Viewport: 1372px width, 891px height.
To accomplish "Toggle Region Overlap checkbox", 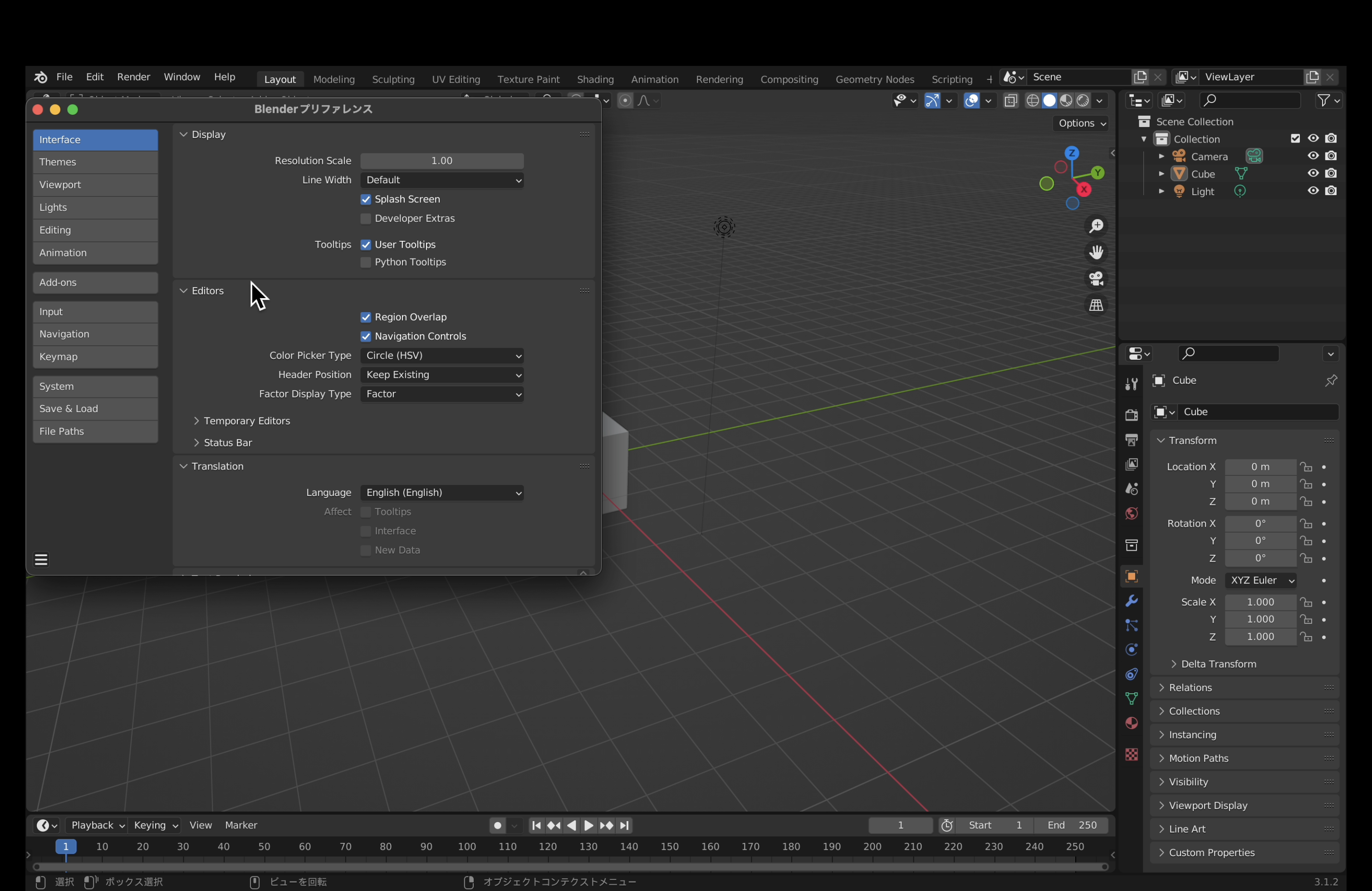I will click(366, 318).
